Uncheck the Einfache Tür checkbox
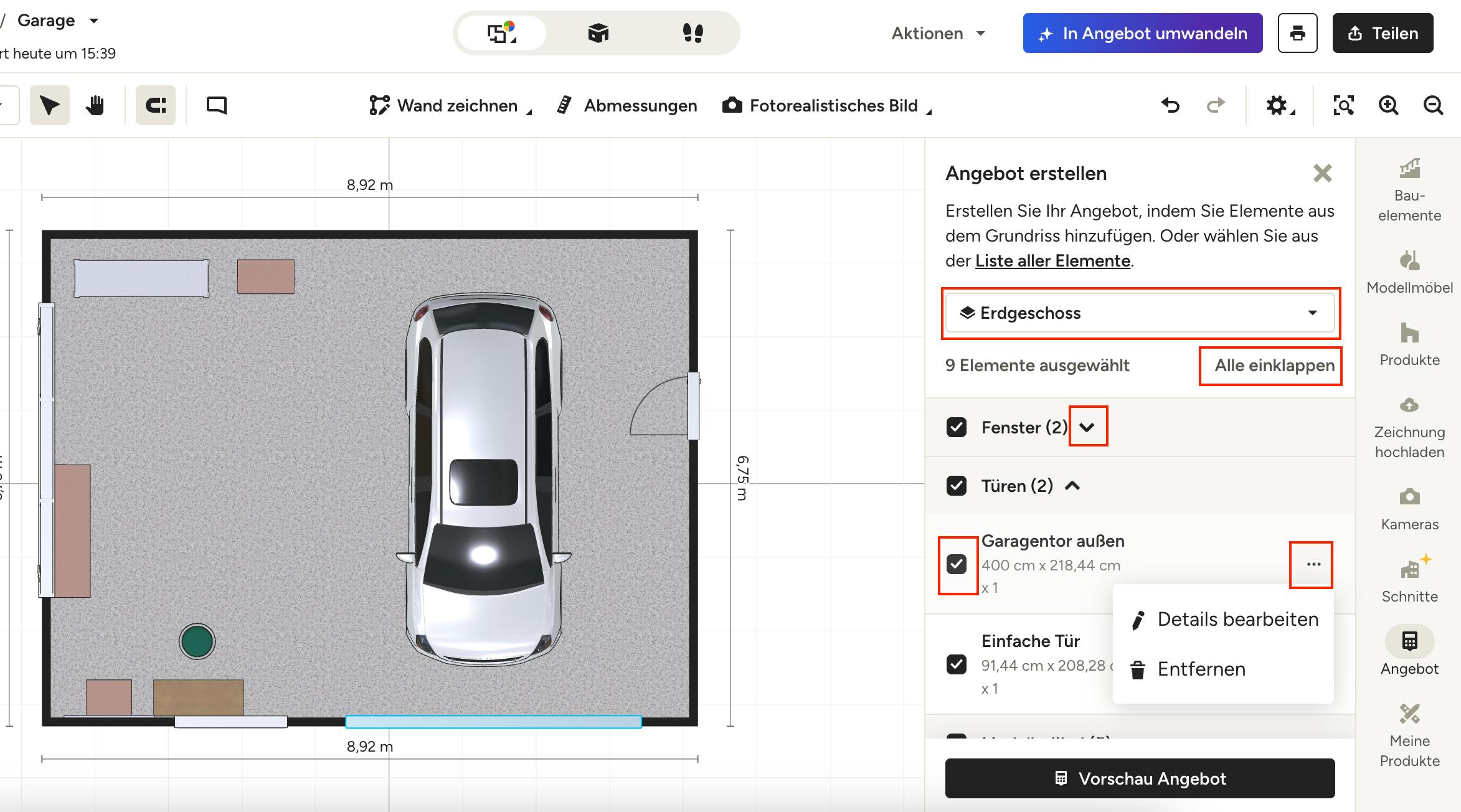This screenshot has width=1461, height=812. [957, 664]
